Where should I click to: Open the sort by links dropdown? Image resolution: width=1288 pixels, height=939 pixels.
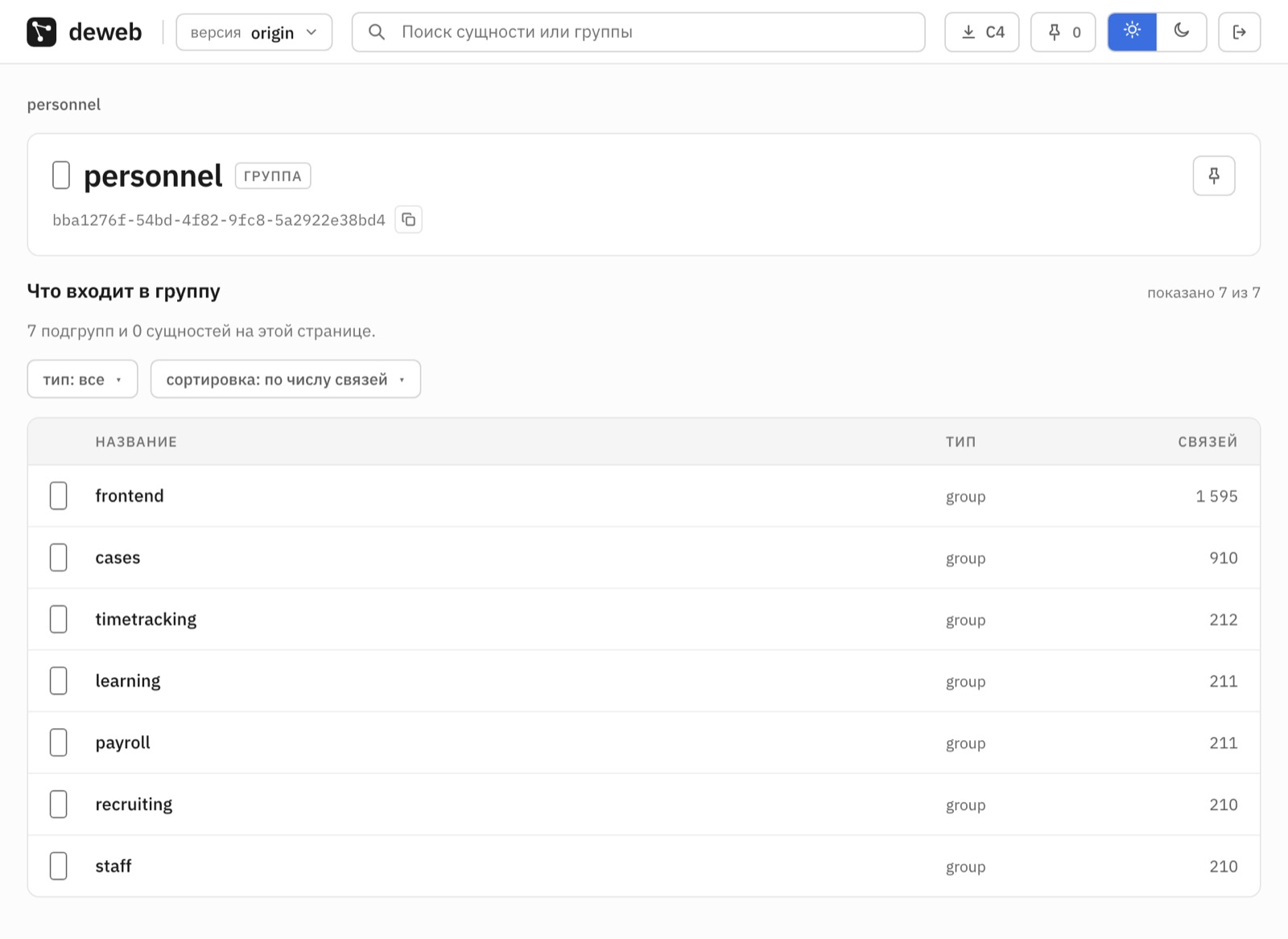pyautogui.click(x=286, y=379)
